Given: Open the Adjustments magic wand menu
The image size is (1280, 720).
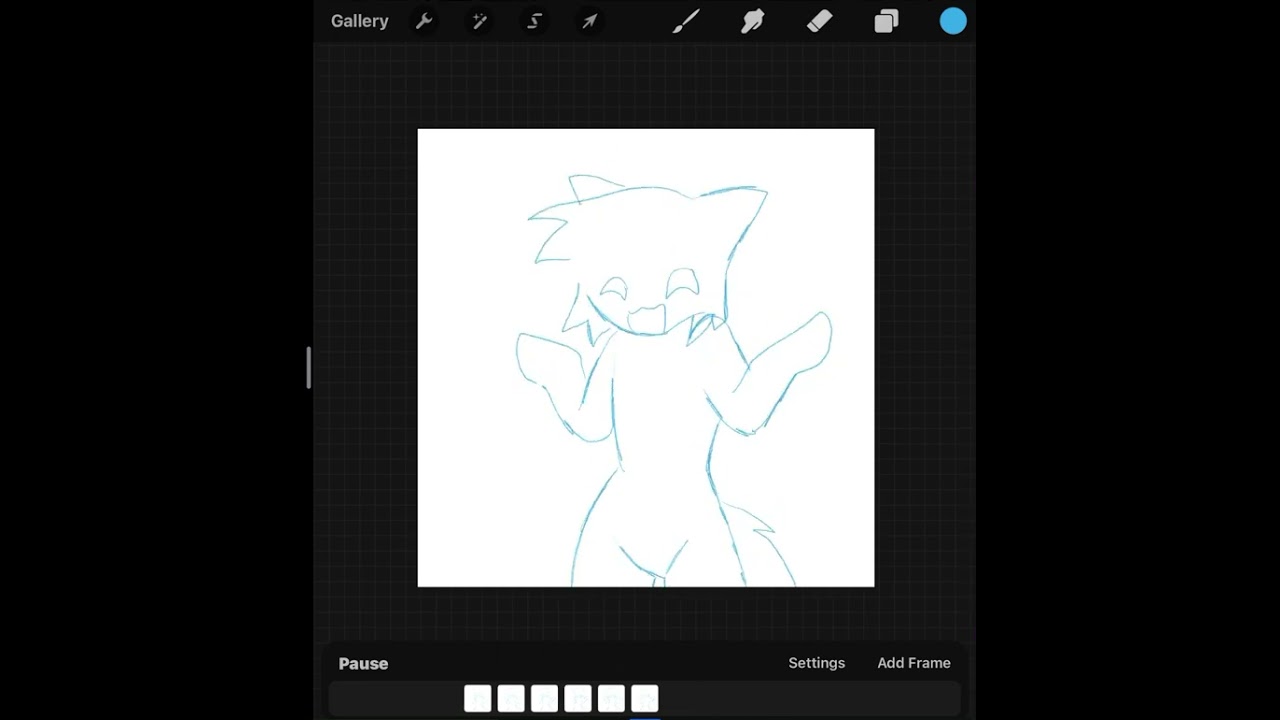Looking at the screenshot, I should coord(479,21).
